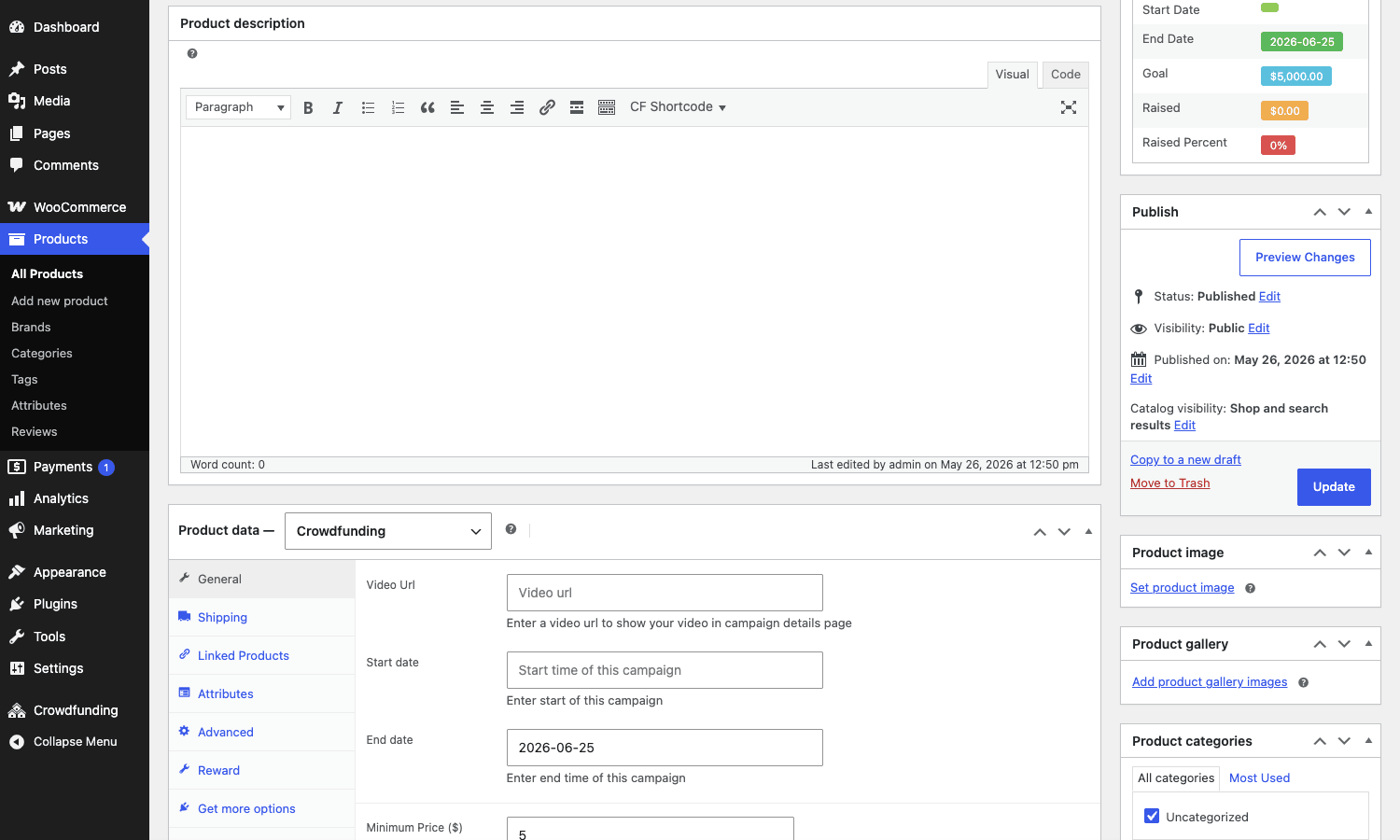Insert or edit link

[547, 107]
